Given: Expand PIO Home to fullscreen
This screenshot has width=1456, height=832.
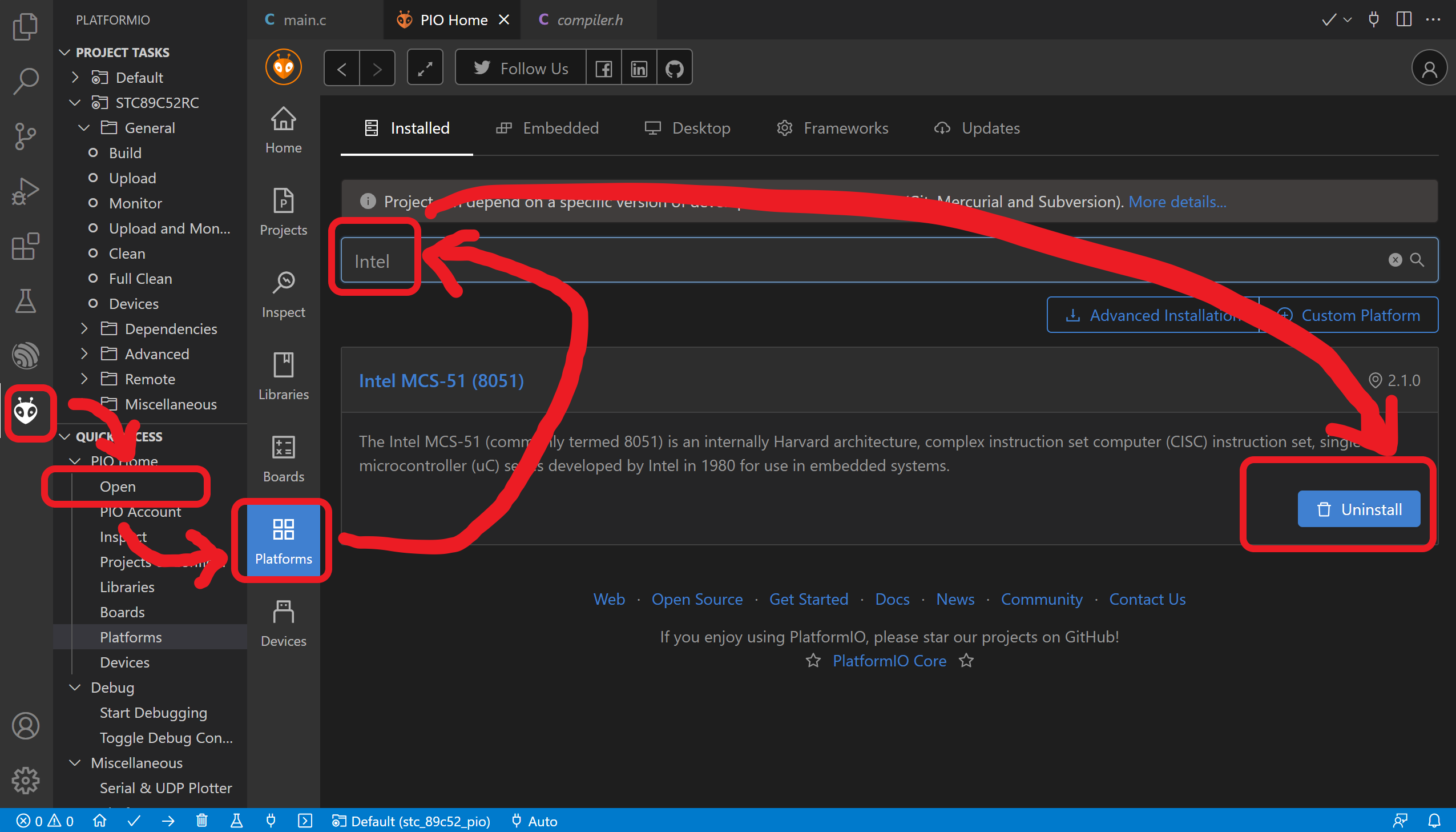Looking at the screenshot, I should coord(425,69).
